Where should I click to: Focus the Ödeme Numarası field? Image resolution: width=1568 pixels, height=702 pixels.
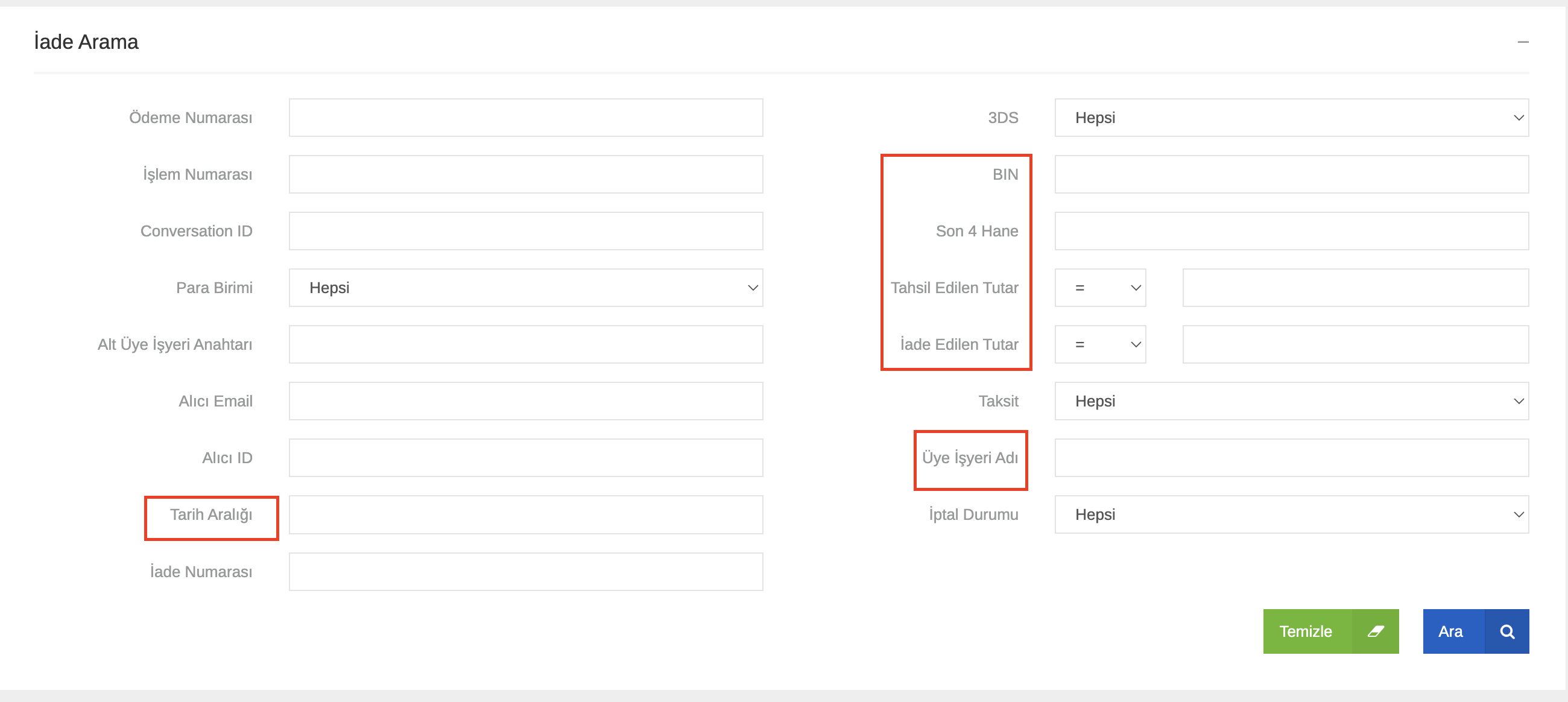pyautogui.click(x=525, y=118)
